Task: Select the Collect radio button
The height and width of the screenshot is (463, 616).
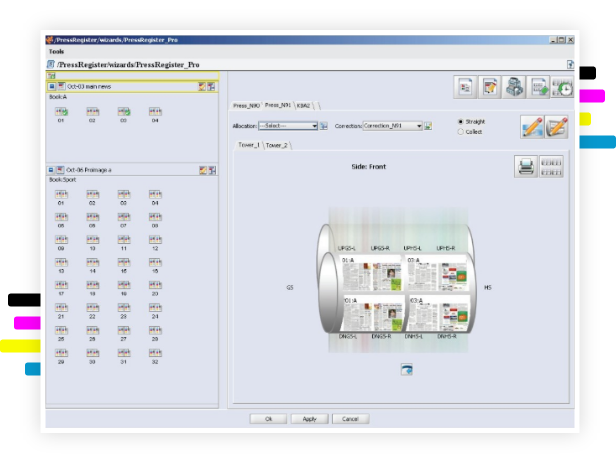Action: (460, 131)
